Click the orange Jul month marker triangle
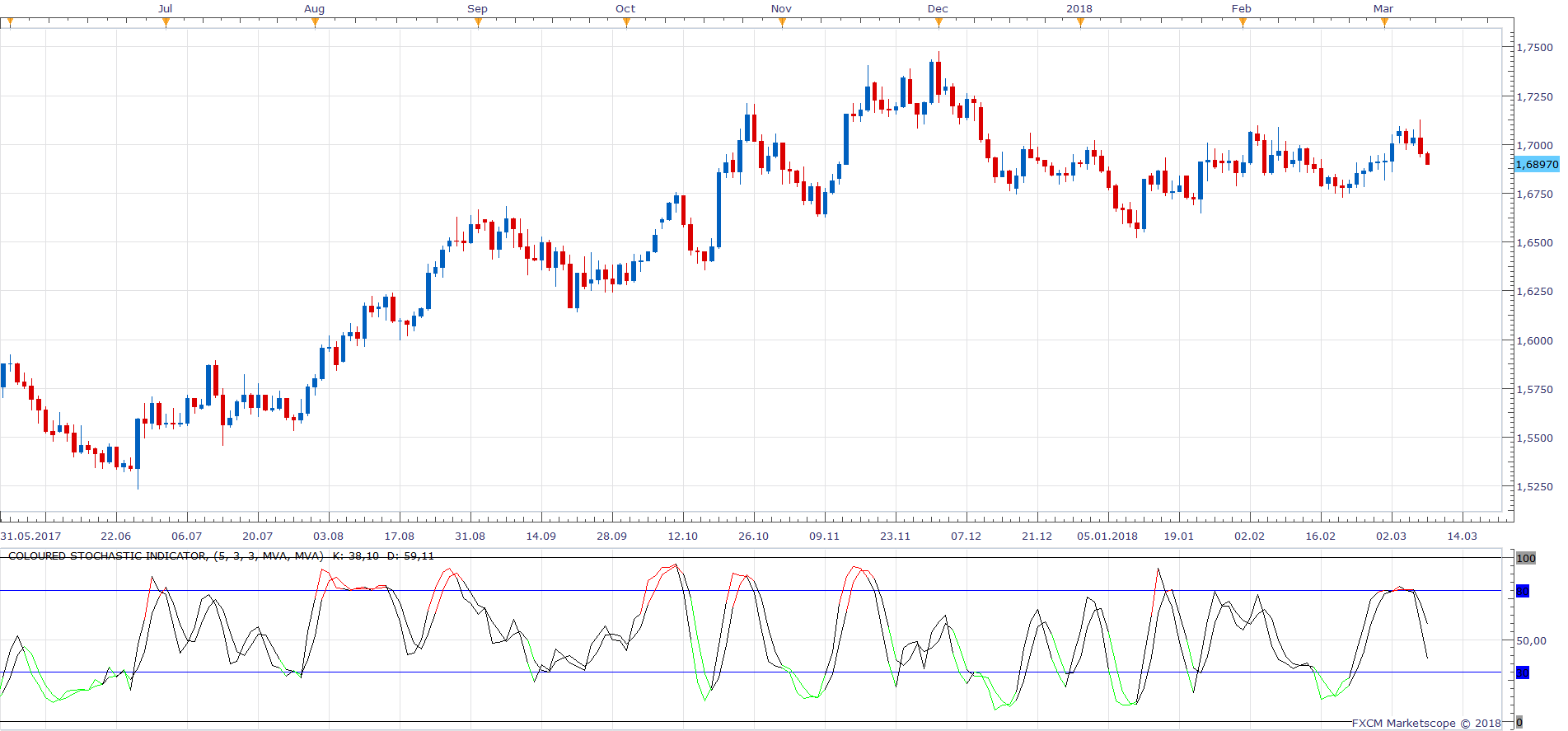This screenshot has height=731, width=1568. click(166, 22)
